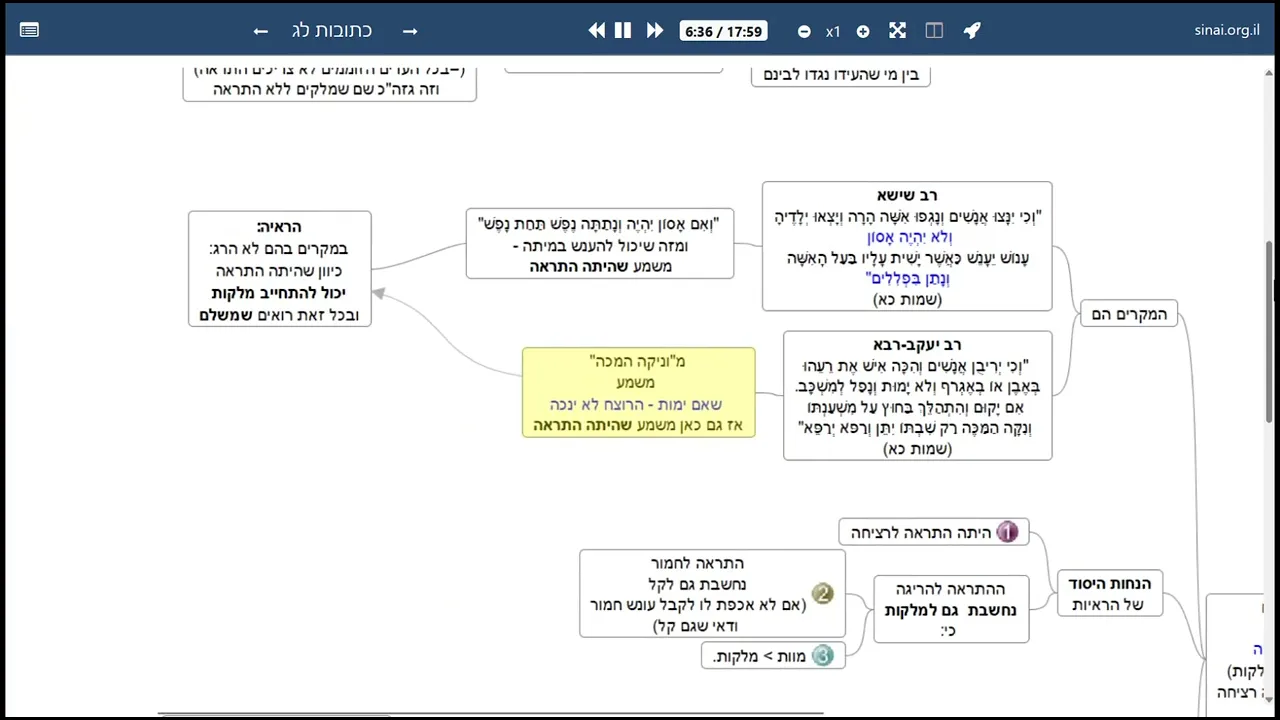Select the רב יעקב-רבא verse node

pyautogui.click(x=917, y=396)
